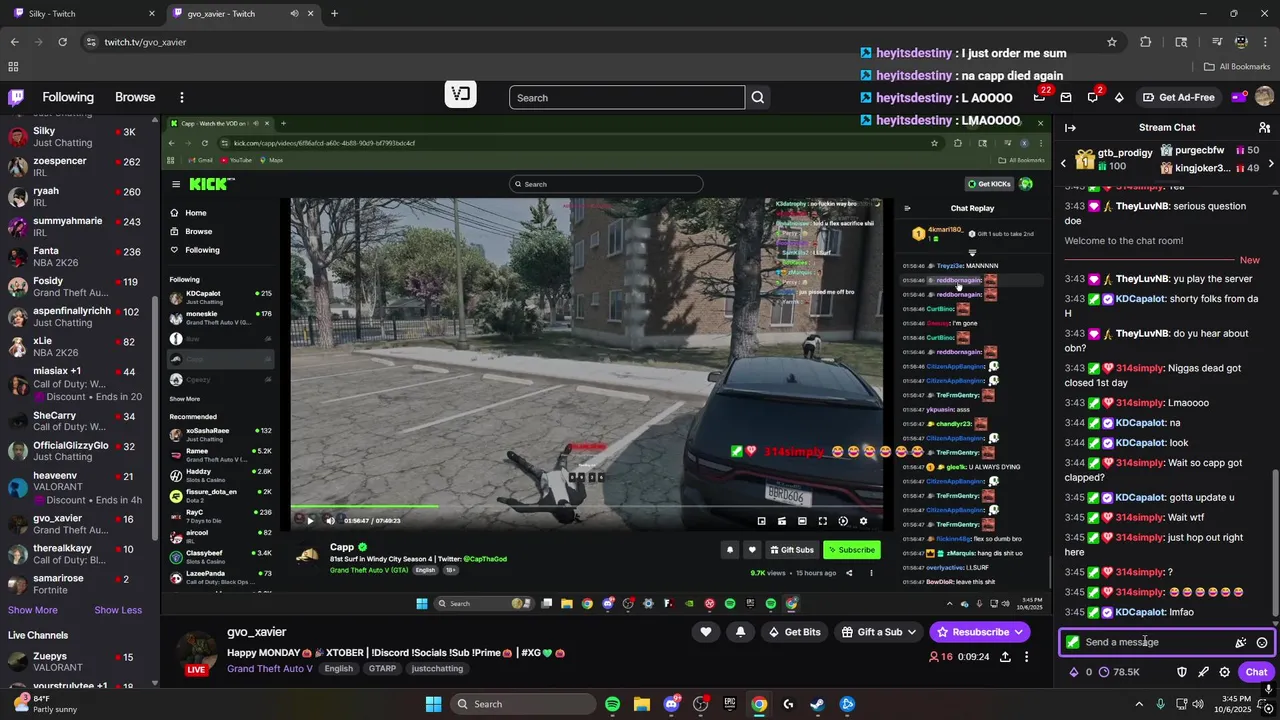Open the Browse page
The height and width of the screenshot is (720, 1280).
(x=135, y=97)
